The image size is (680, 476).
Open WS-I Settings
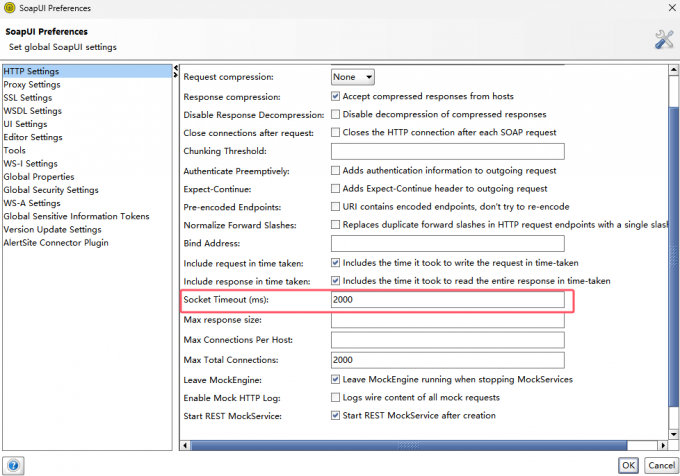click(x=87, y=163)
